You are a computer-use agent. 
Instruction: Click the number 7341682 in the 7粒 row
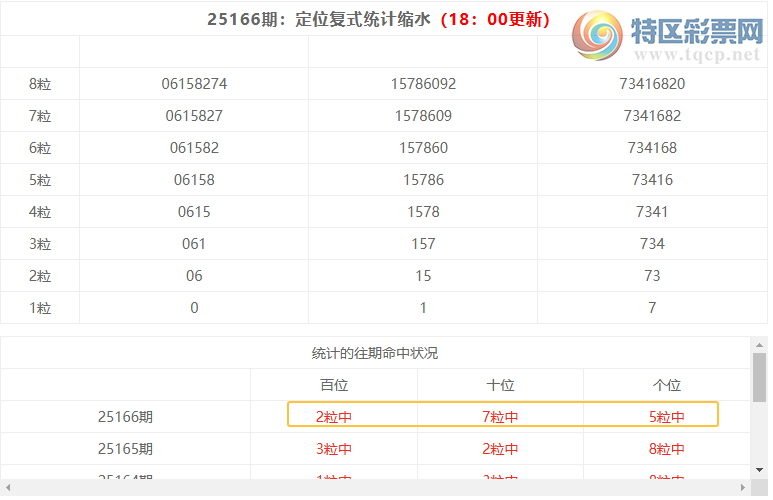tap(652, 116)
